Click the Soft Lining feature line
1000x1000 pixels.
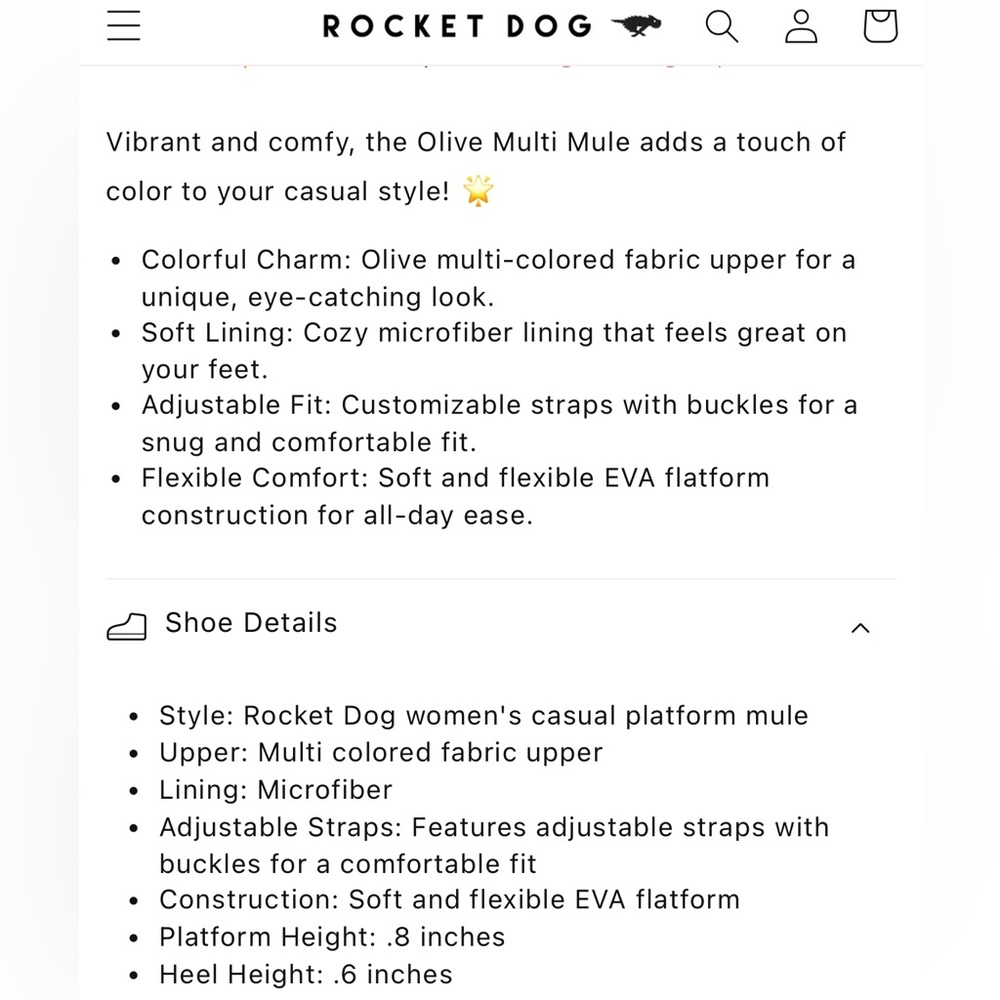[x=494, y=351]
